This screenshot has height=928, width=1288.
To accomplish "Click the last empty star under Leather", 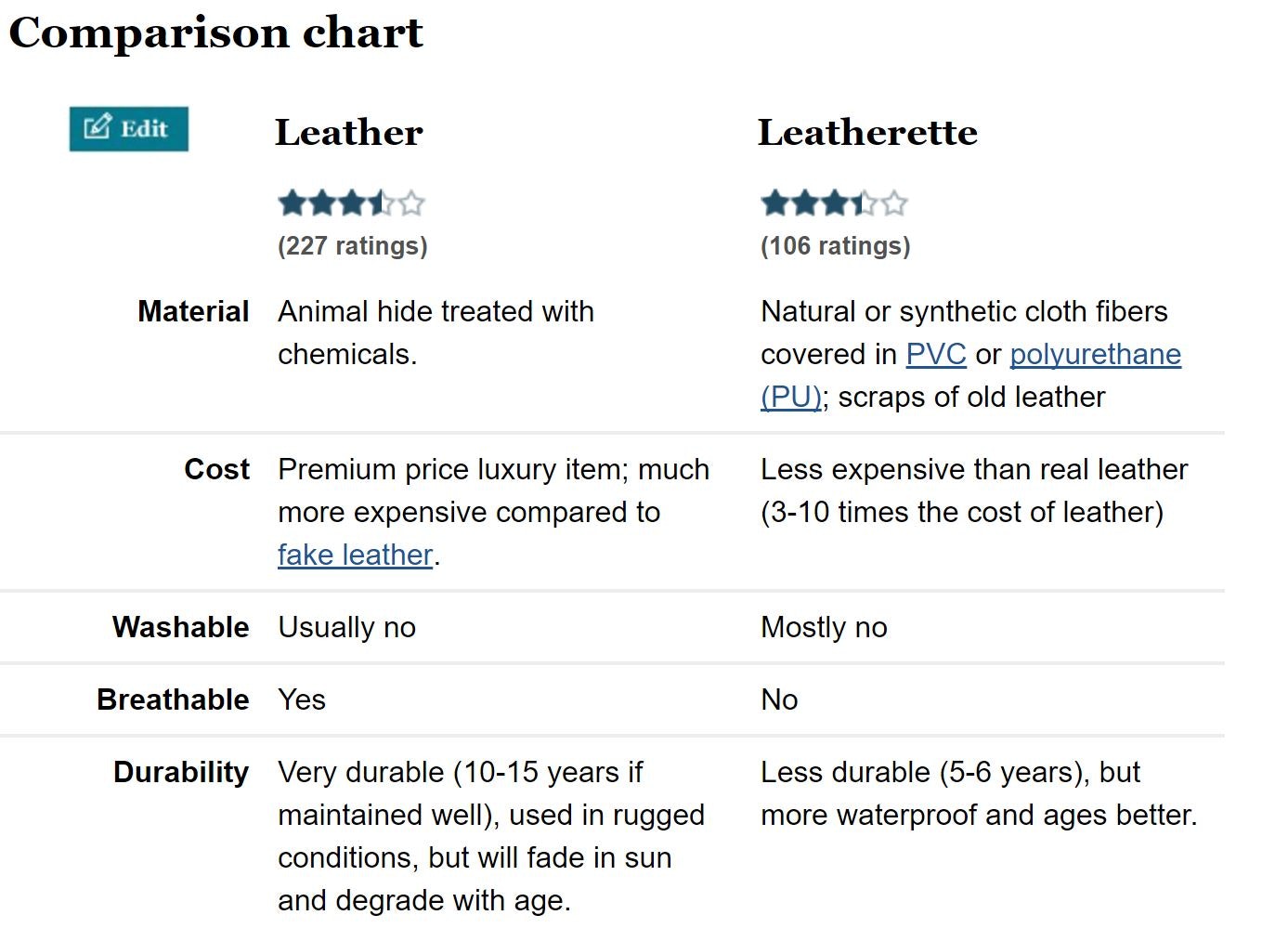I will tap(411, 203).
